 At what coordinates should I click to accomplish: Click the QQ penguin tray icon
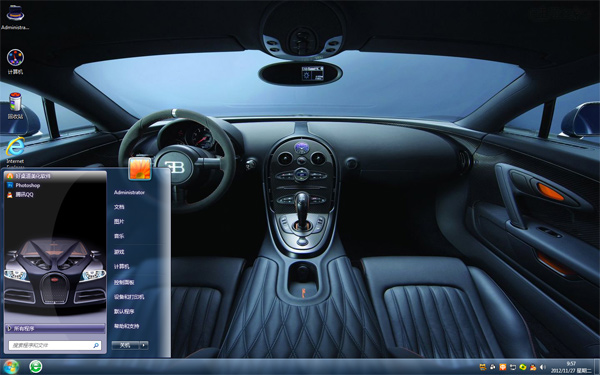(x=533, y=367)
